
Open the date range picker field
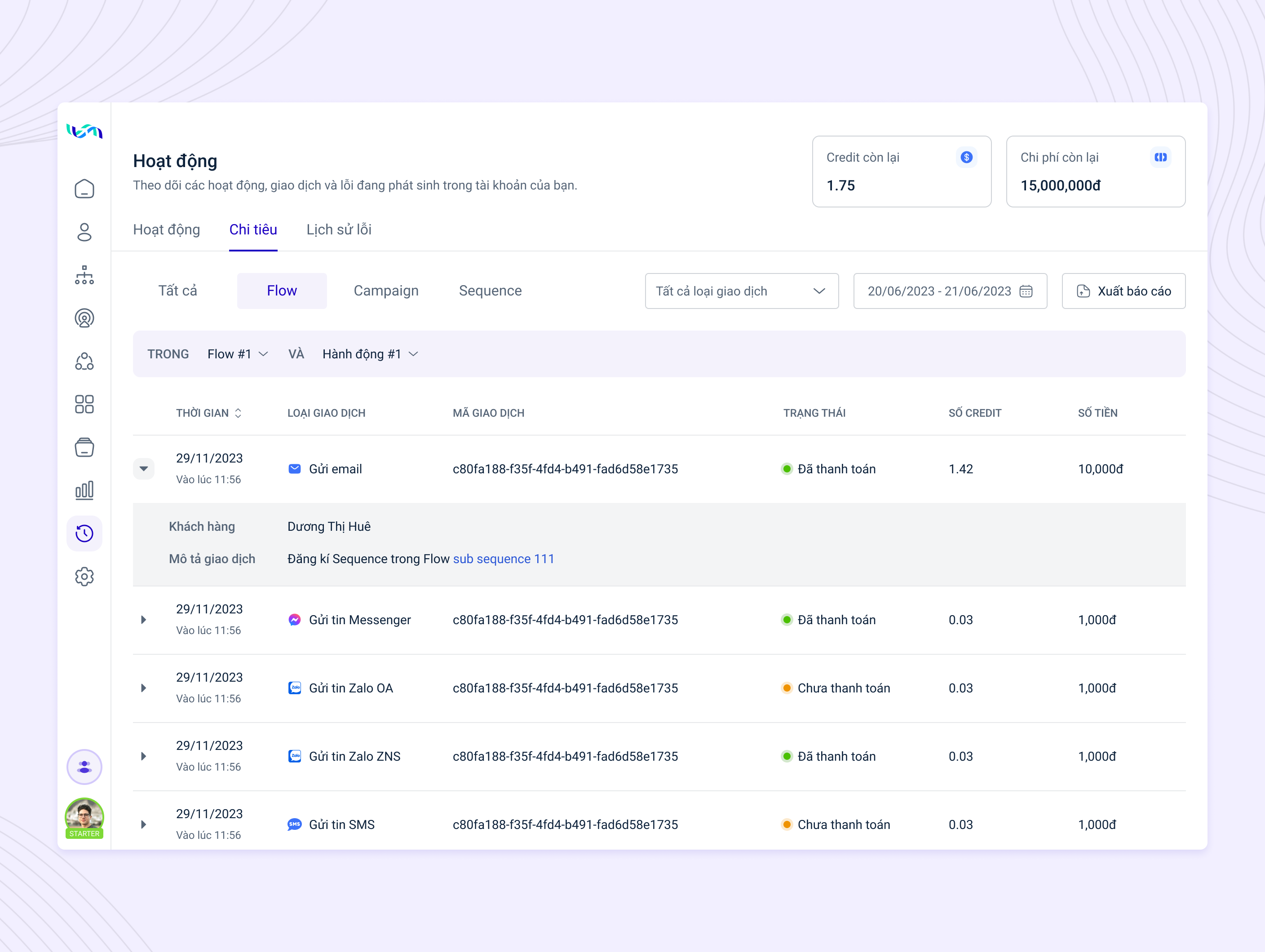949,291
